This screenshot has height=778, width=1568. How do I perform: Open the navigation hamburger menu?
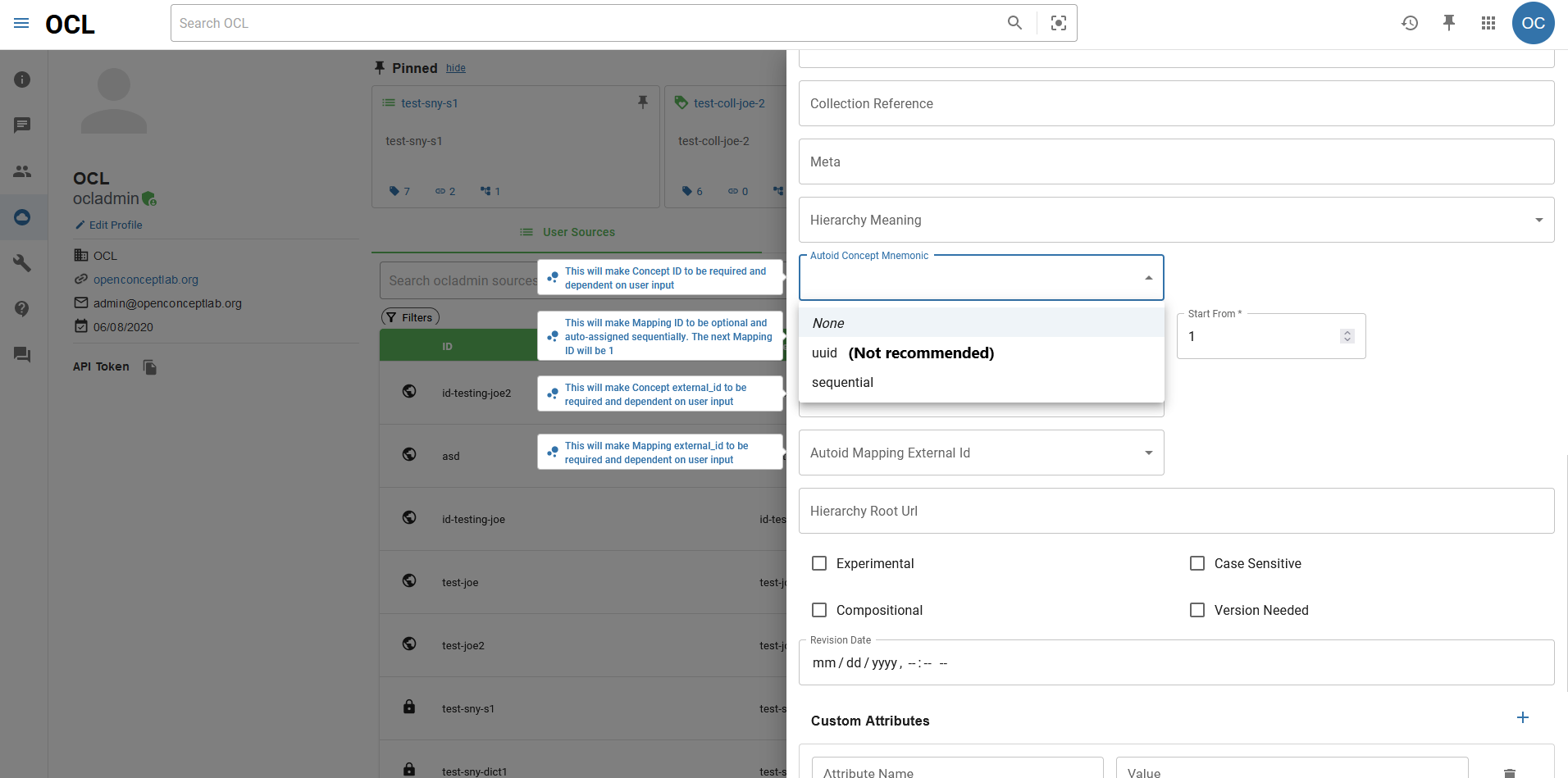click(x=21, y=23)
